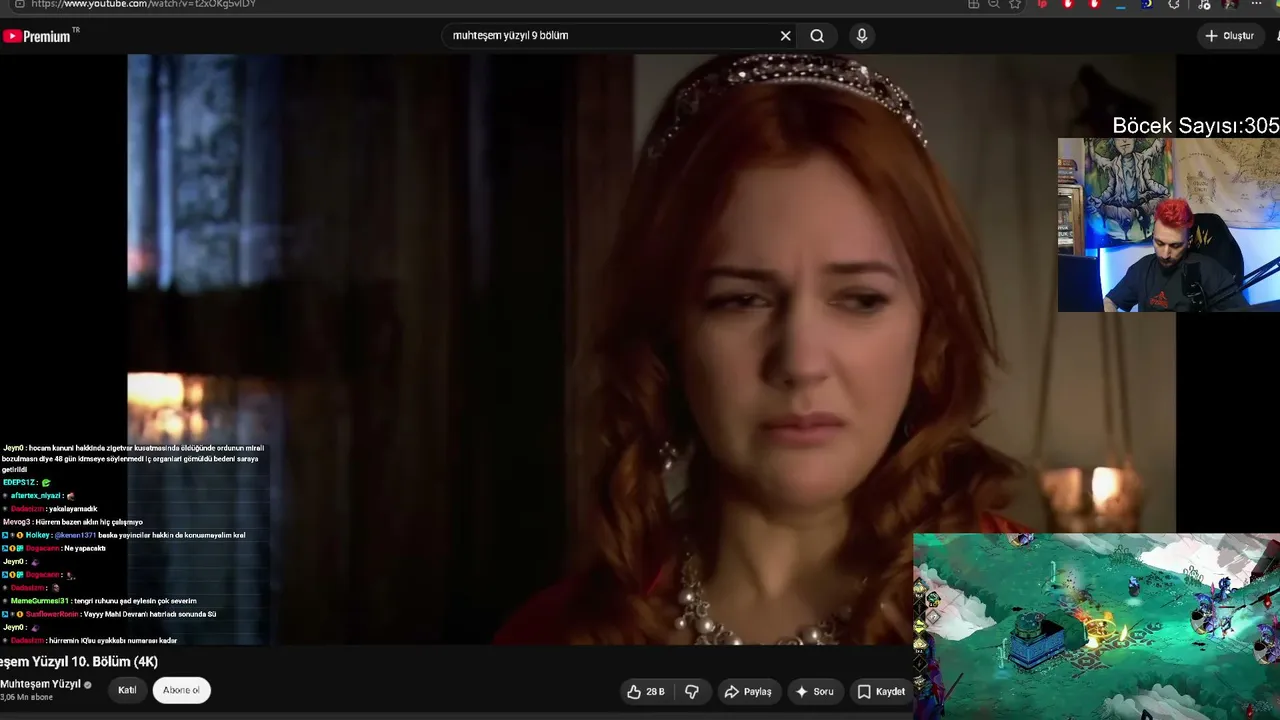
Task: Click the verified badge beside Muhteşem Yüzyıl
Action: (x=88, y=685)
